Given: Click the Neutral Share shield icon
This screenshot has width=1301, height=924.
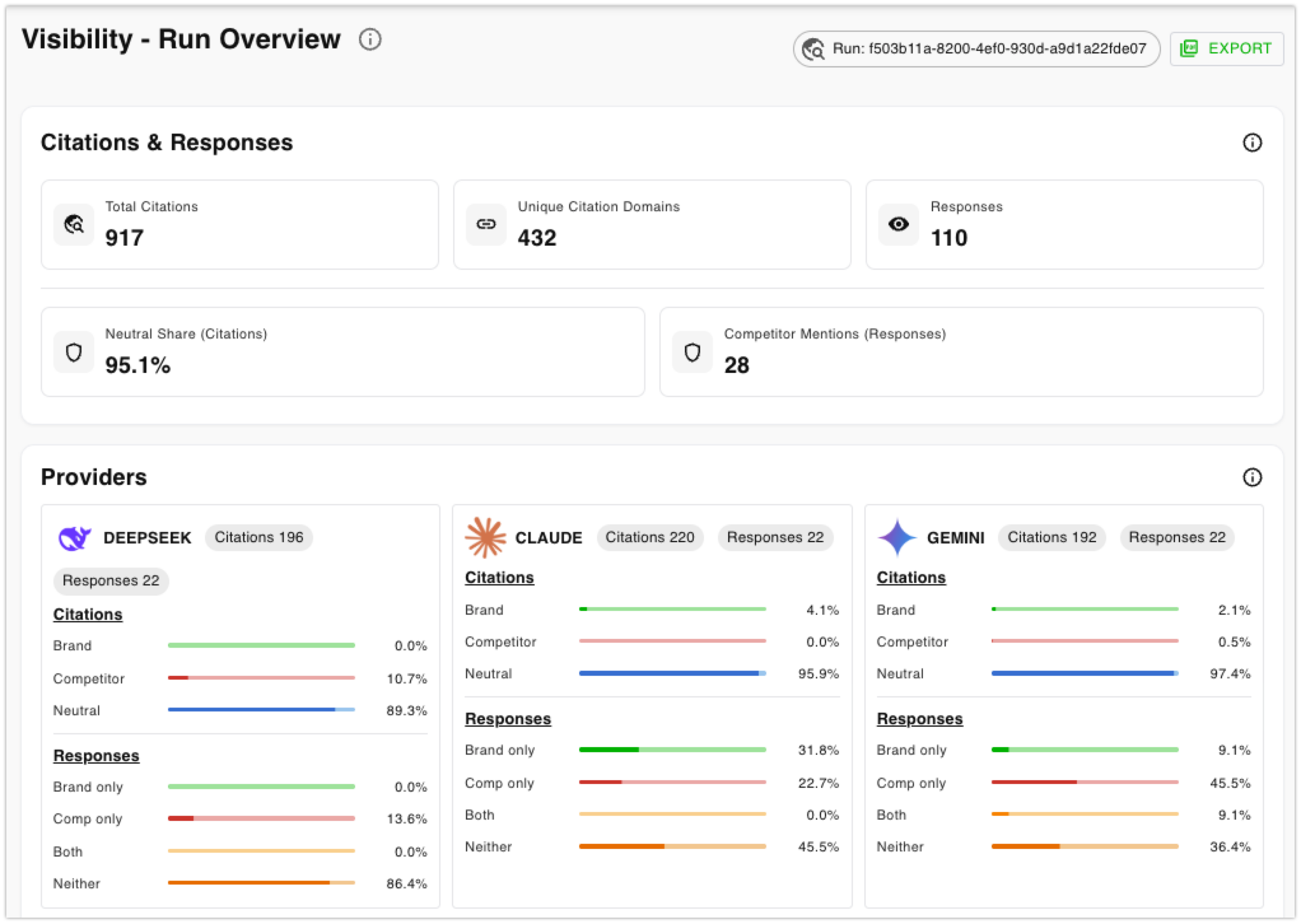Looking at the screenshot, I should point(74,352).
